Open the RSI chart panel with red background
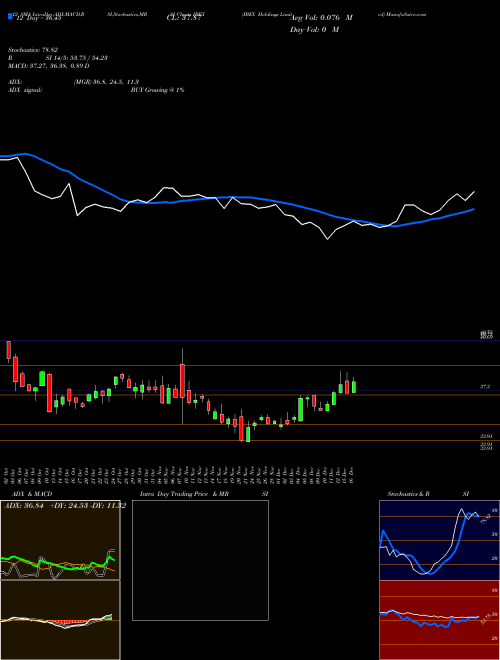The image size is (500, 660). pyautogui.click(x=439, y=620)
